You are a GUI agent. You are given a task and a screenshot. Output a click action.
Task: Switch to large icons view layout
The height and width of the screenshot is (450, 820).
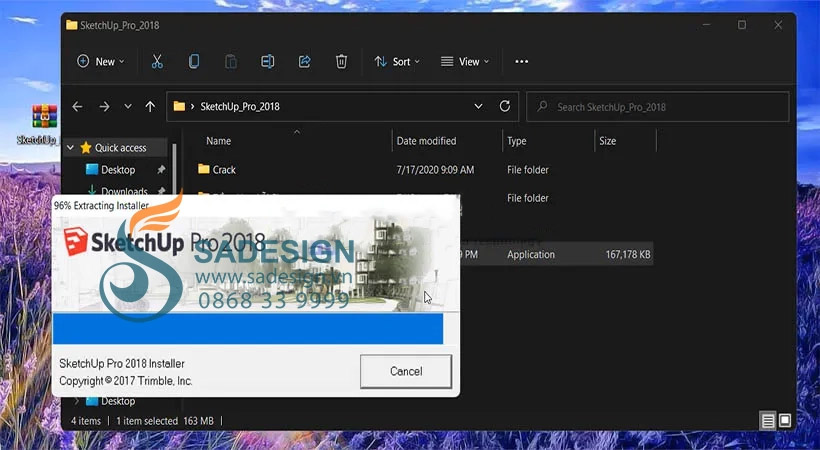coord(784,420)
